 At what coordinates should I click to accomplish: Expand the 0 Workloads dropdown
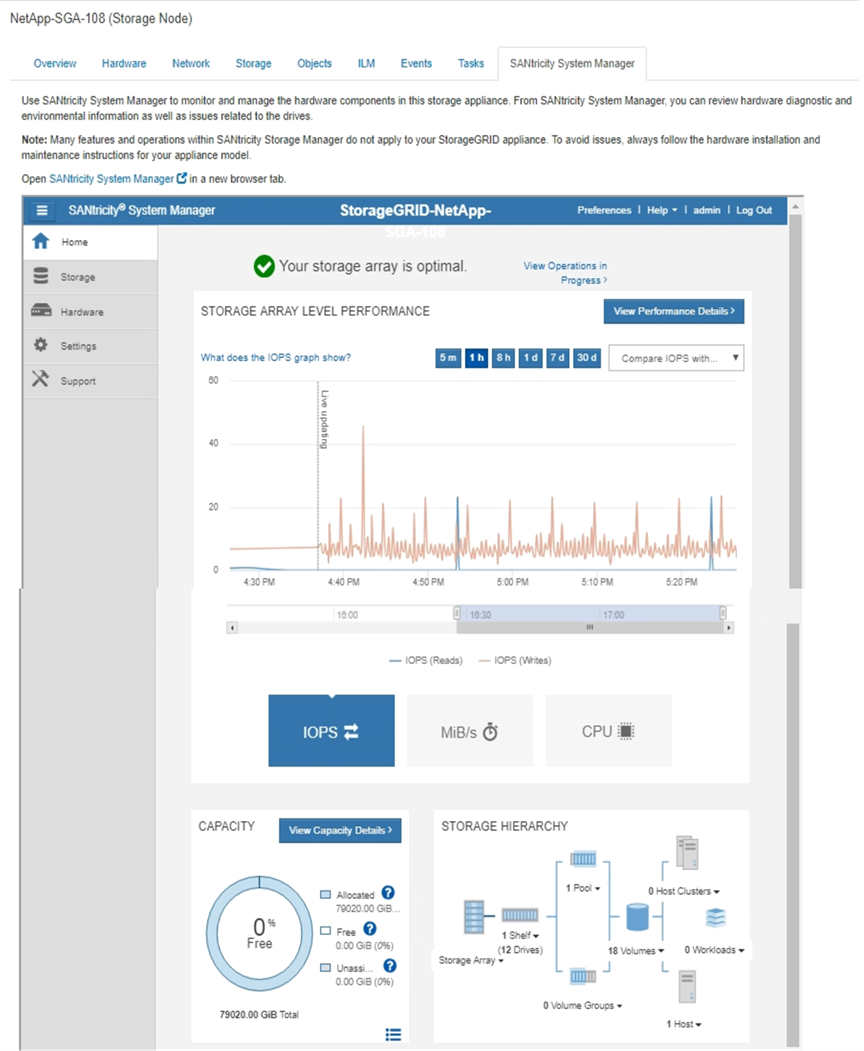(714, 950)
